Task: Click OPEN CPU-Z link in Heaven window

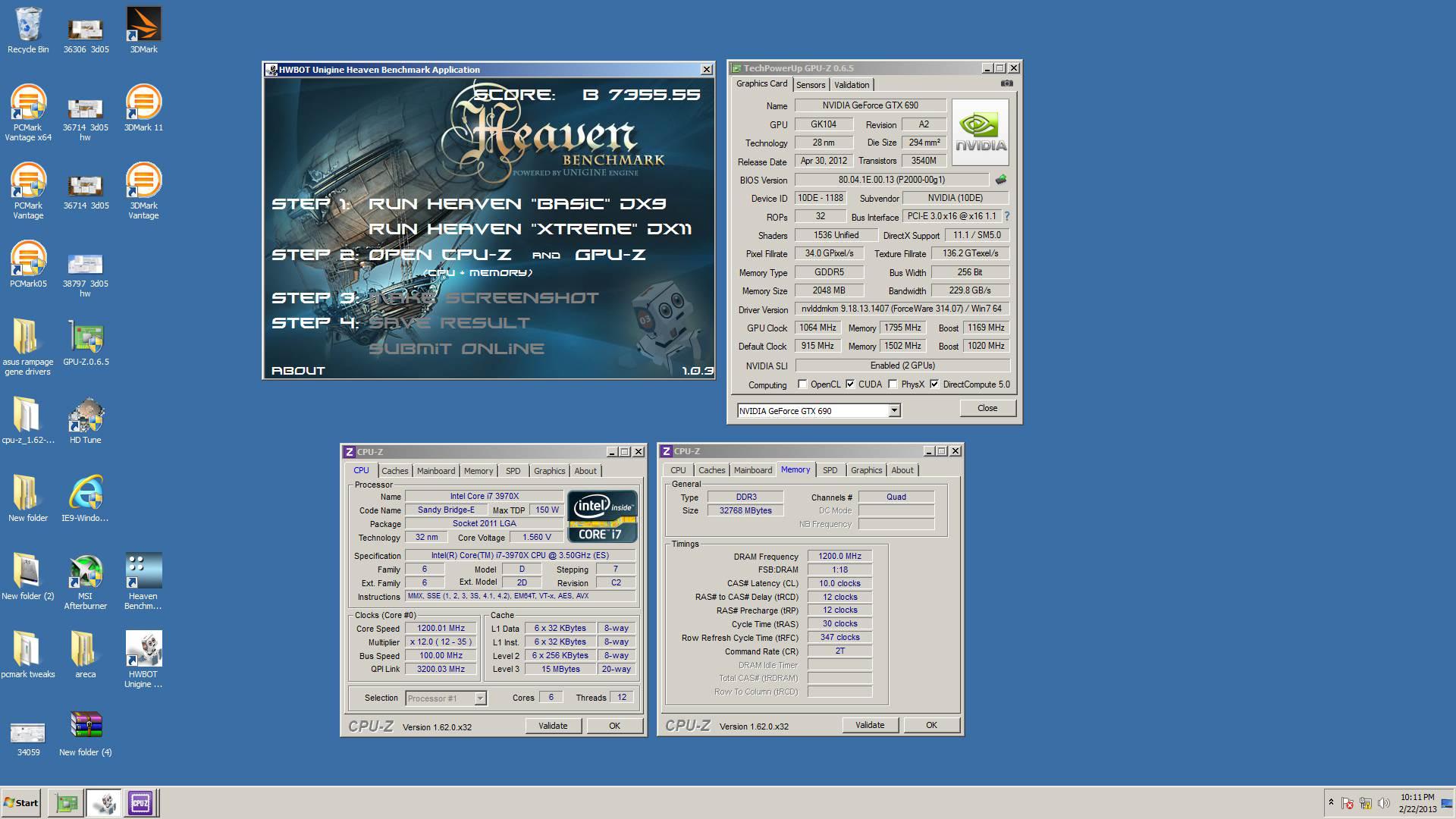Action: (x=440, y=255)
